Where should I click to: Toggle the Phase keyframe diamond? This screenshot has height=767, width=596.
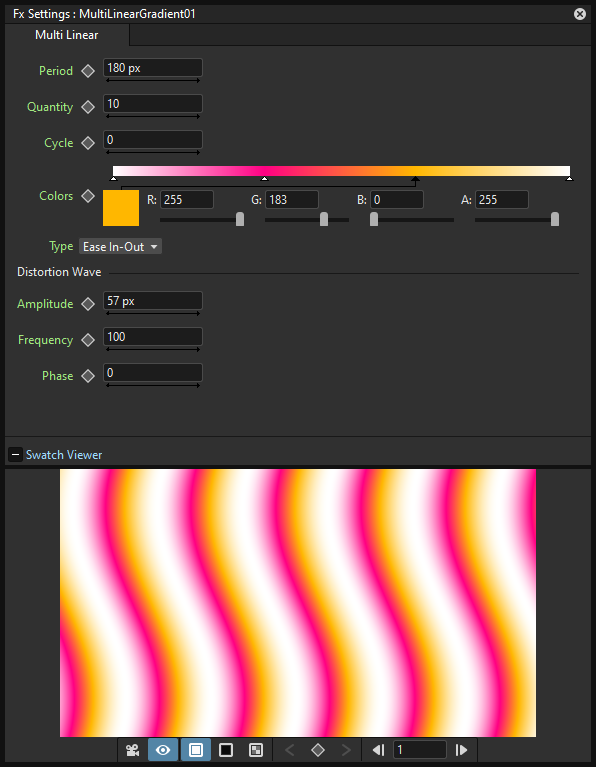click(x=88, y=376)
